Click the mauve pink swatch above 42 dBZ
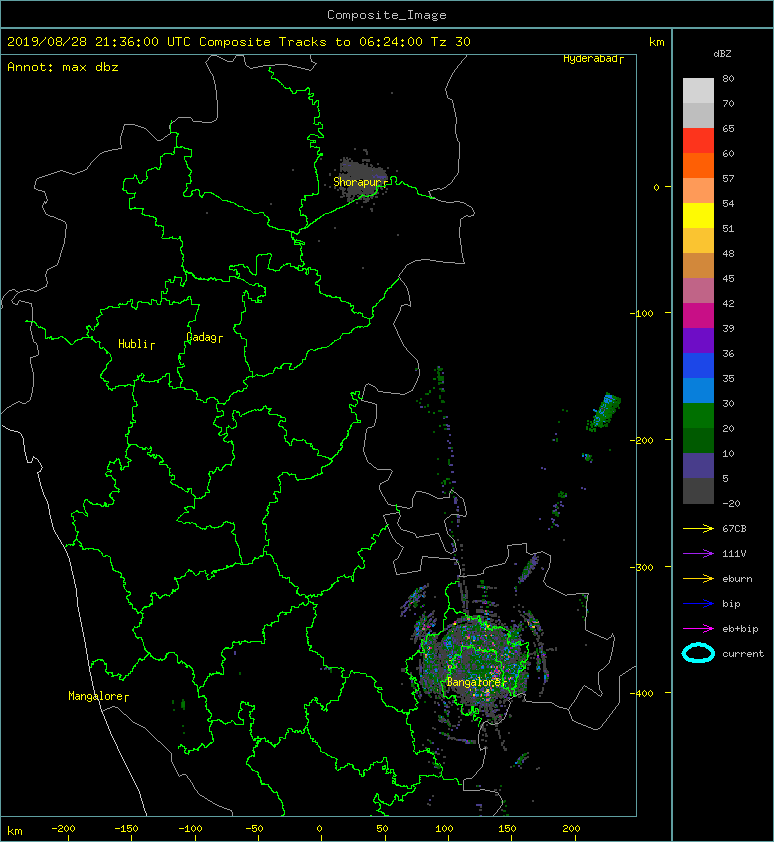The width and height of the screenshot is (774, 842). pyautogui.click(x=698, y=291)
